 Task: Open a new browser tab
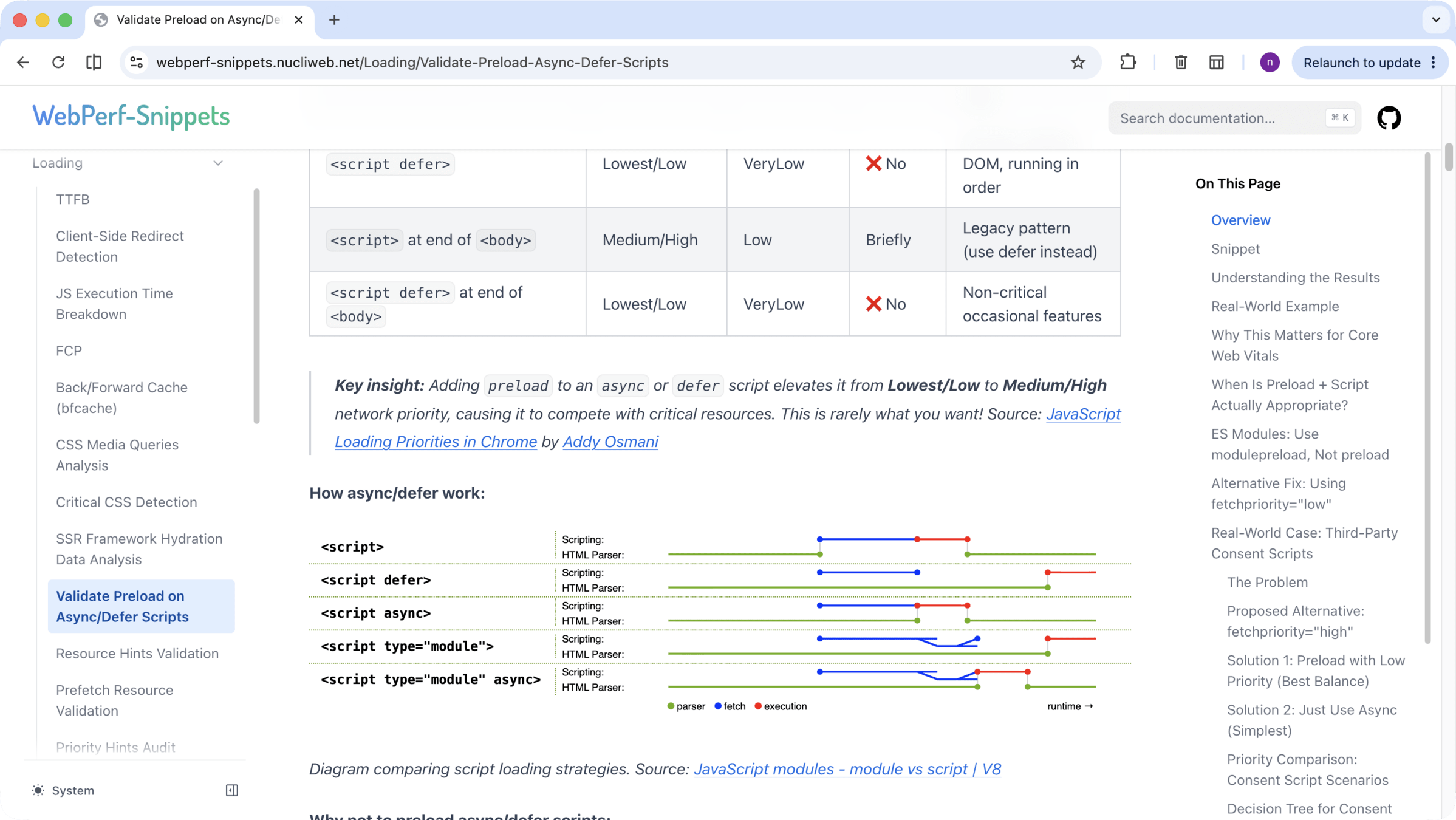pyautogui.click(x=334, y=19)
